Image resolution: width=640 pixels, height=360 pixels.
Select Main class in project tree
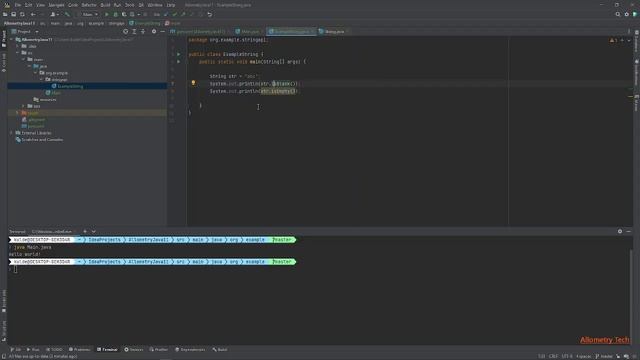(53, 93)
